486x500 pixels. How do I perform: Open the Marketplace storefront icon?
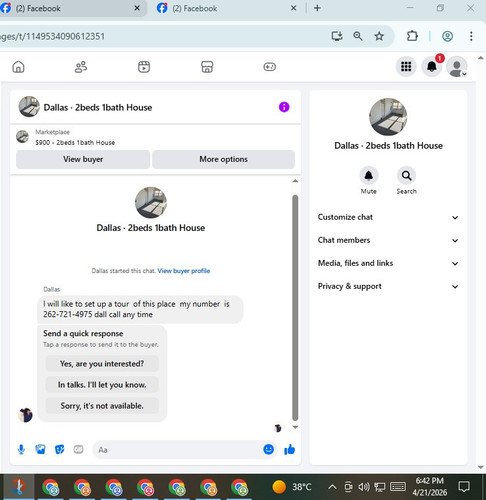pyautogui.click(x=207, y=67)
